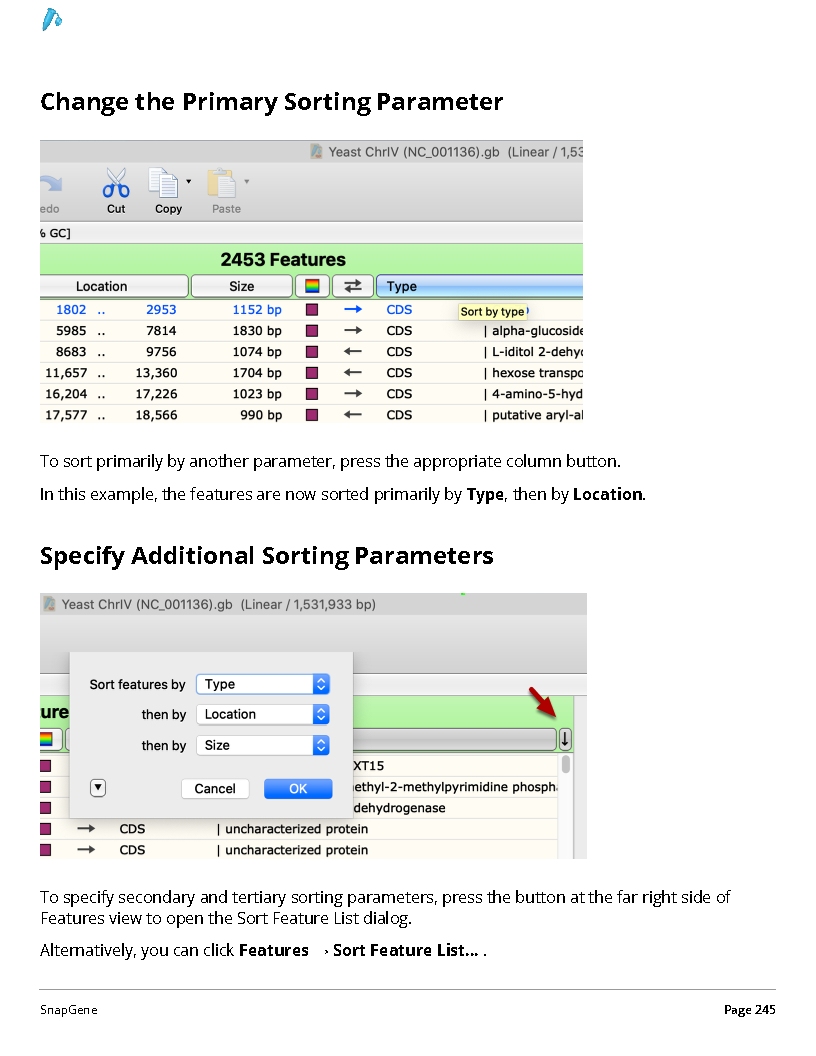Click the right arrow in the 1152 bp row
Screen dimensions: 816x1056
(353, 310)
